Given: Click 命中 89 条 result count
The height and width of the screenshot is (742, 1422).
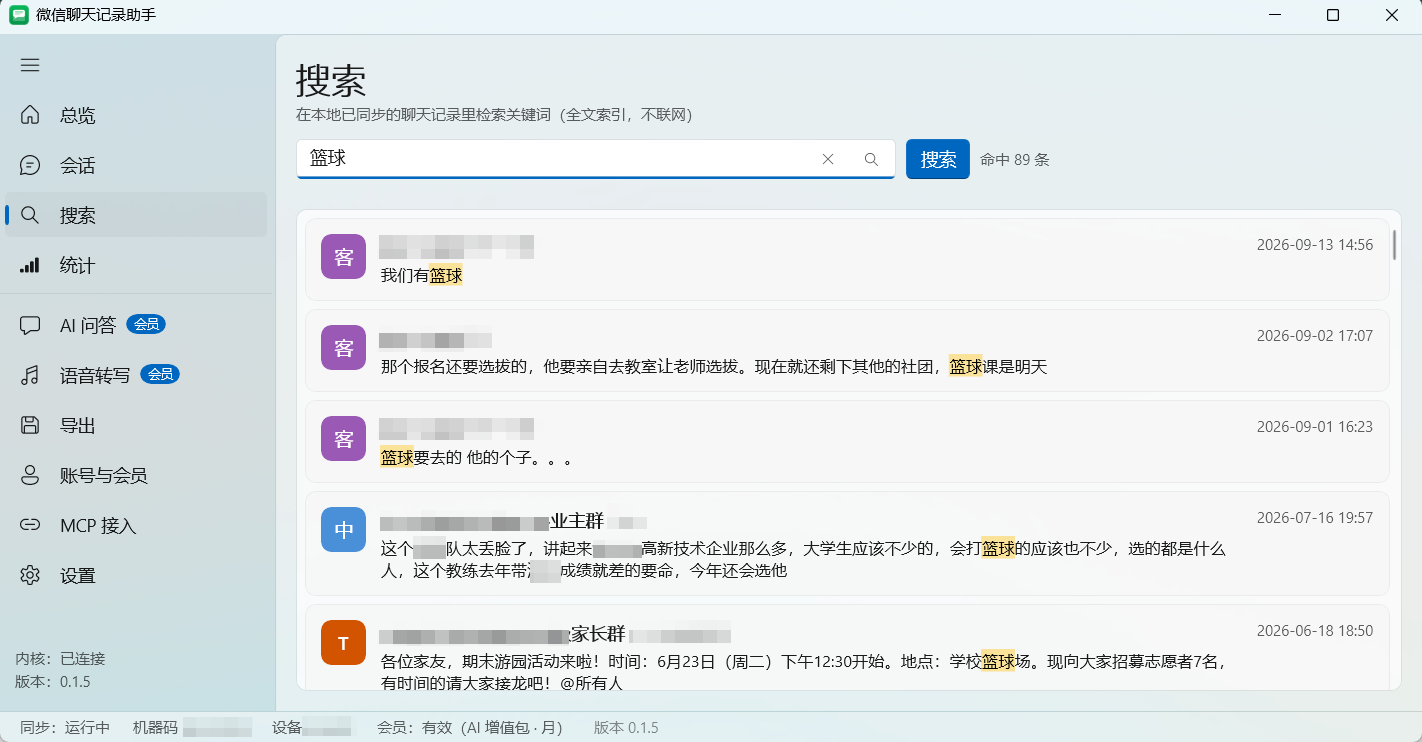Looking at the screenshot, I should click(1015, 159).
